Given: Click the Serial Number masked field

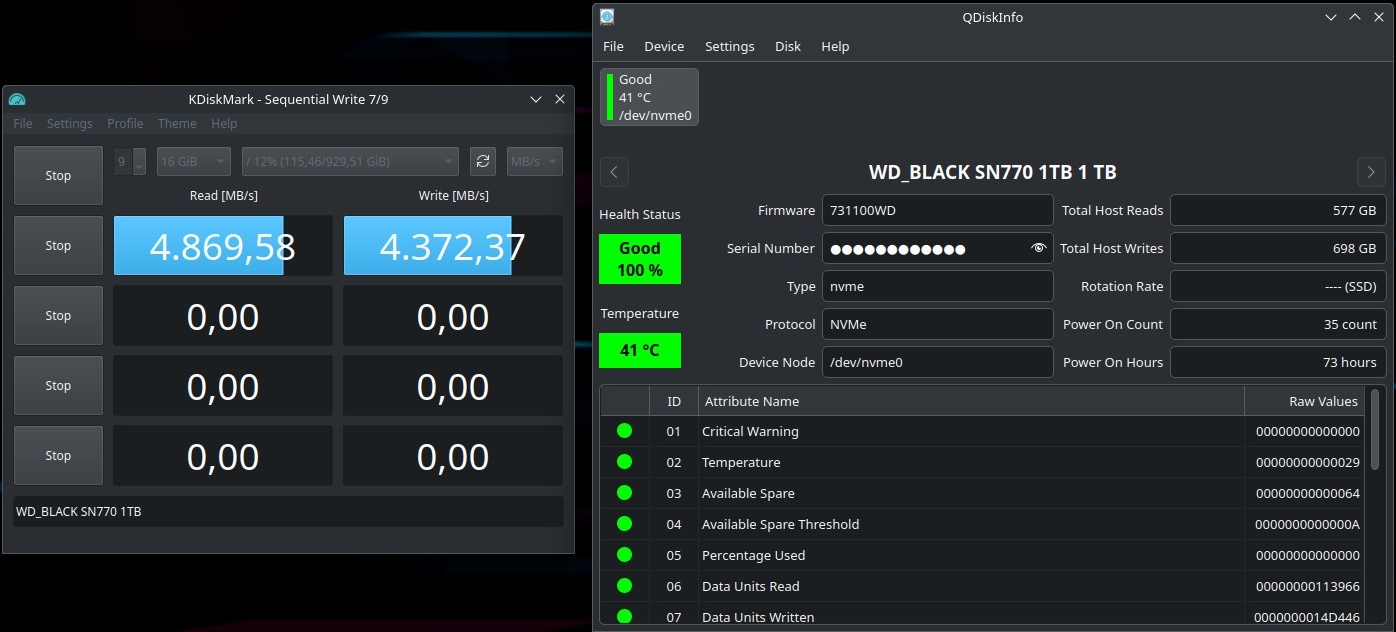Looking at the screenshot, I should click(937, 248).
